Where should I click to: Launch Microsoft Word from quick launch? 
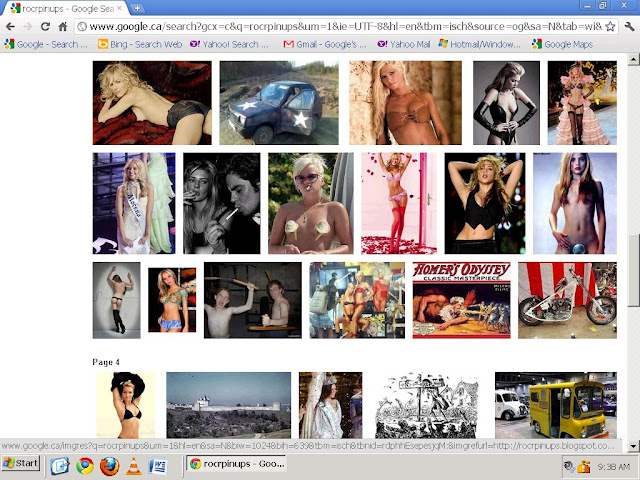pos(158,466)
